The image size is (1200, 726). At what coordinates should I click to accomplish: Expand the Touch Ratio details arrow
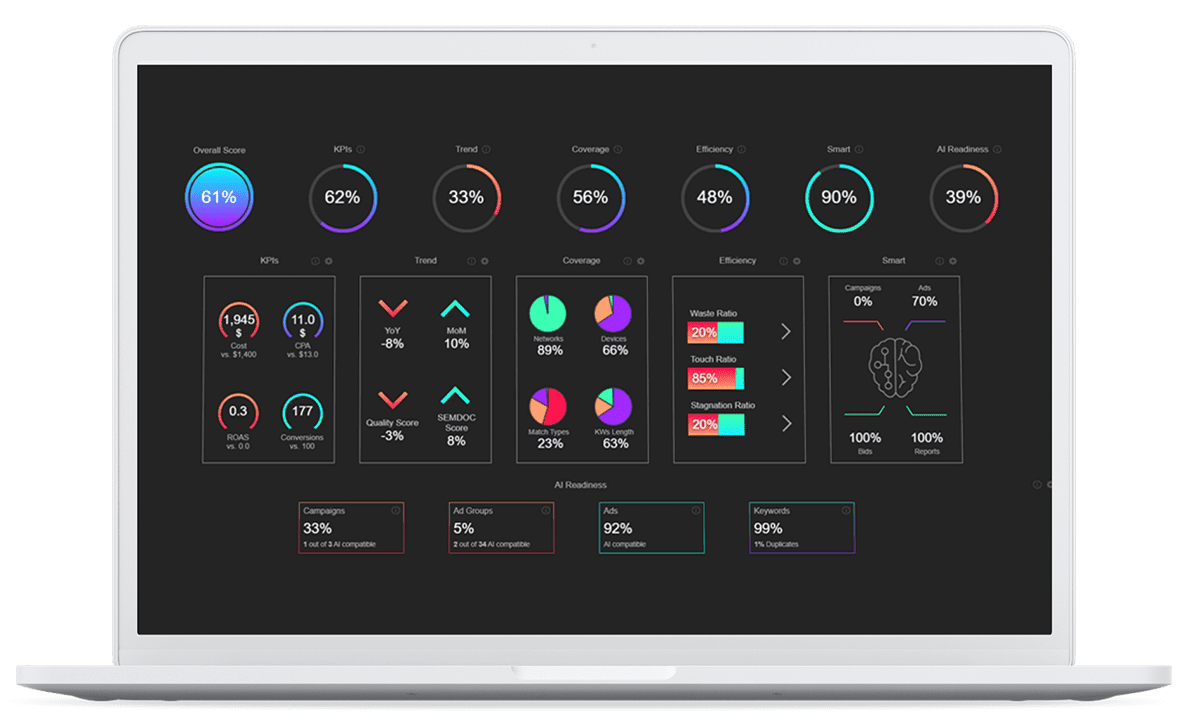point(786,378)
